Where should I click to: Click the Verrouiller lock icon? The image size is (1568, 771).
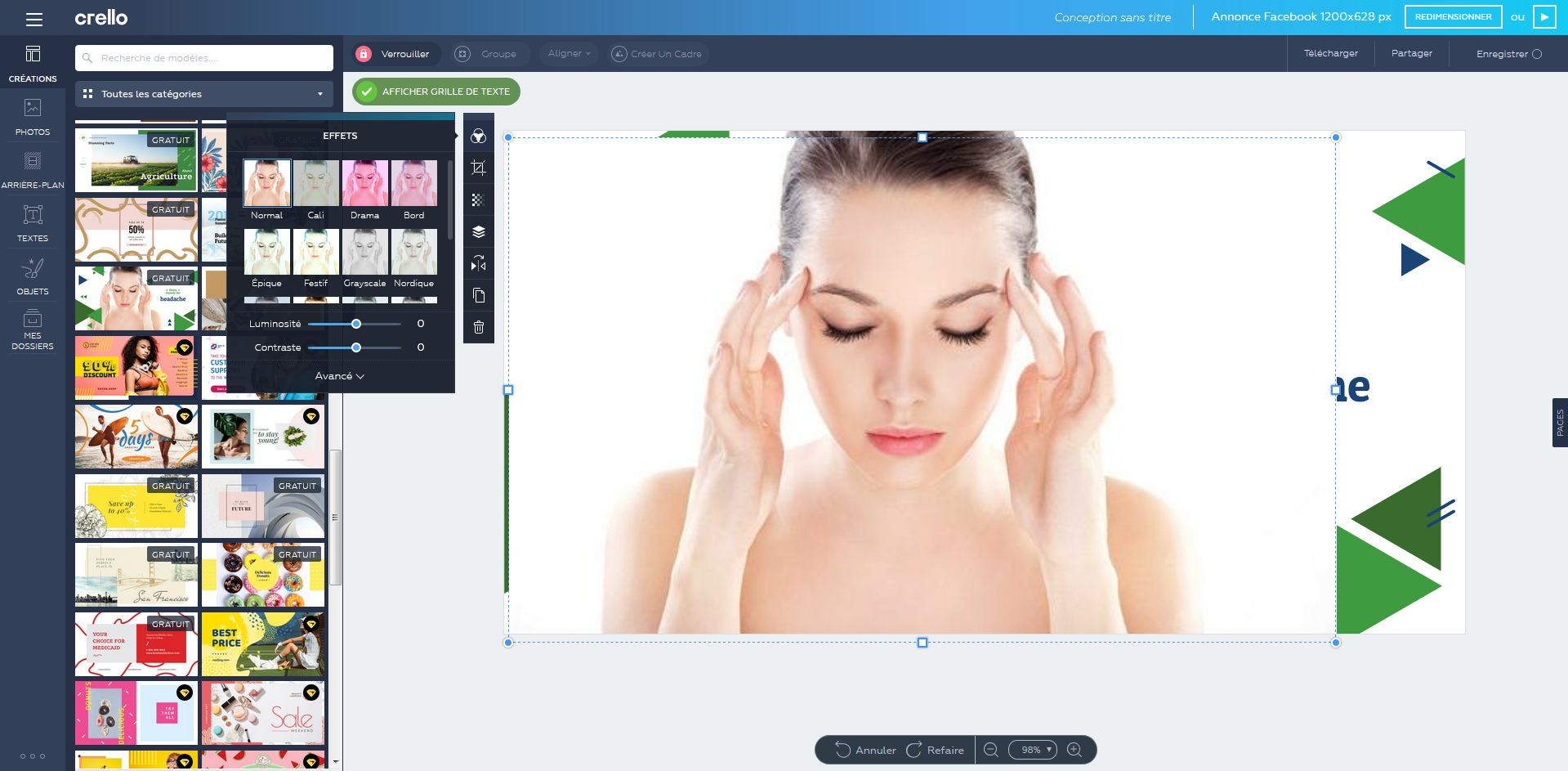(x=364, y=54)
